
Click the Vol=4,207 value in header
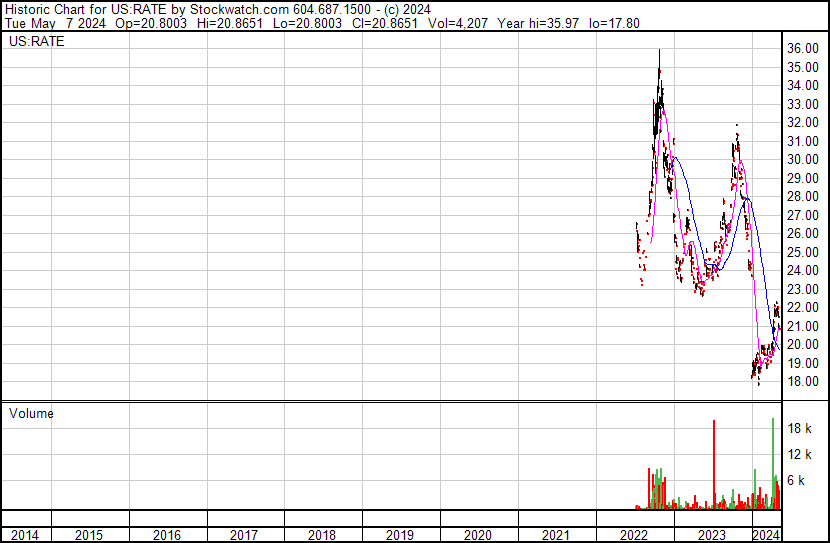point(457,23)
